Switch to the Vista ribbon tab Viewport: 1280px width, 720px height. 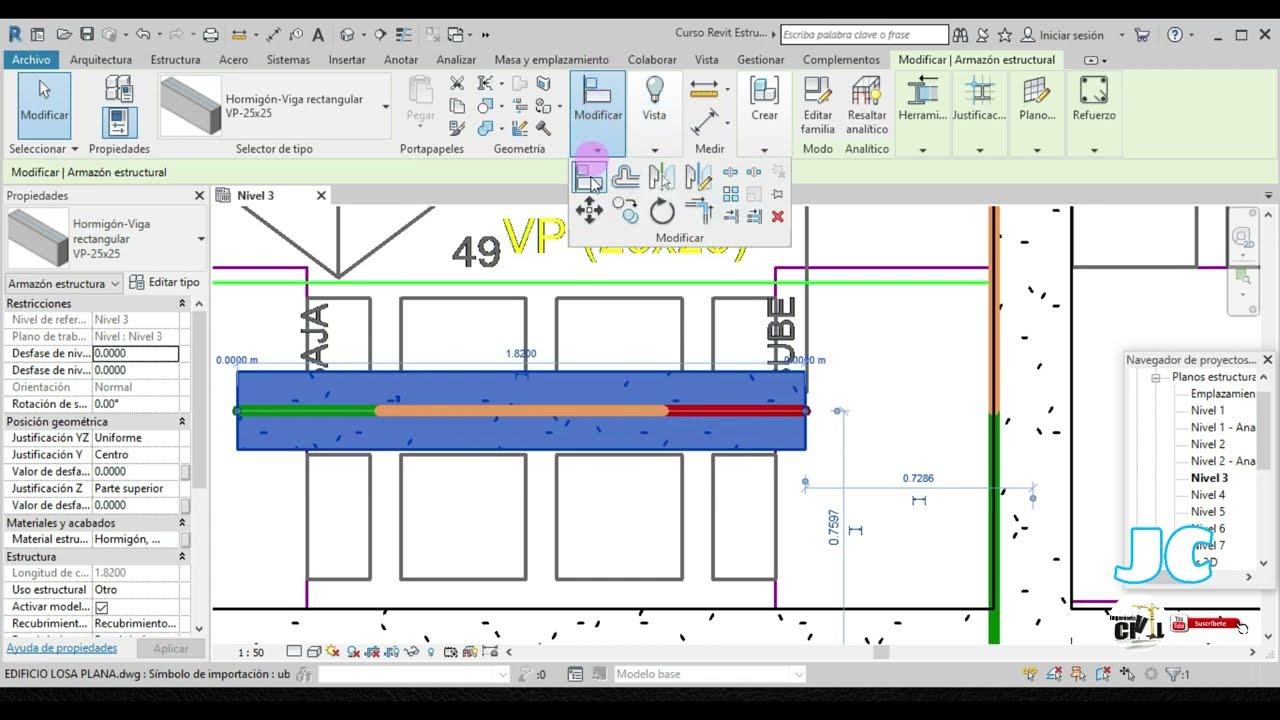coord(707,60)
